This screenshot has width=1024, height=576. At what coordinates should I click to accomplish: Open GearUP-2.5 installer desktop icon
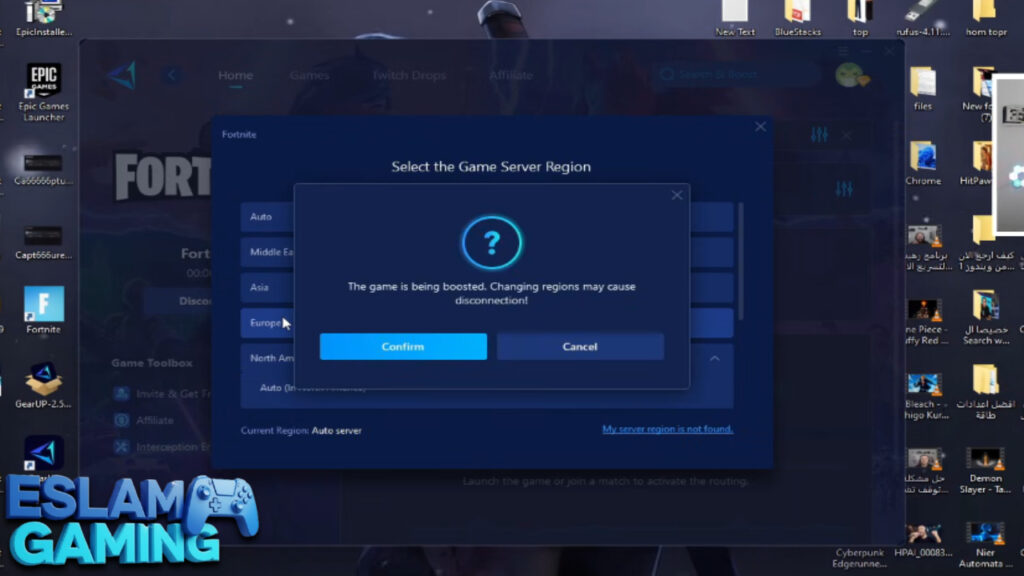click(43, 385)
